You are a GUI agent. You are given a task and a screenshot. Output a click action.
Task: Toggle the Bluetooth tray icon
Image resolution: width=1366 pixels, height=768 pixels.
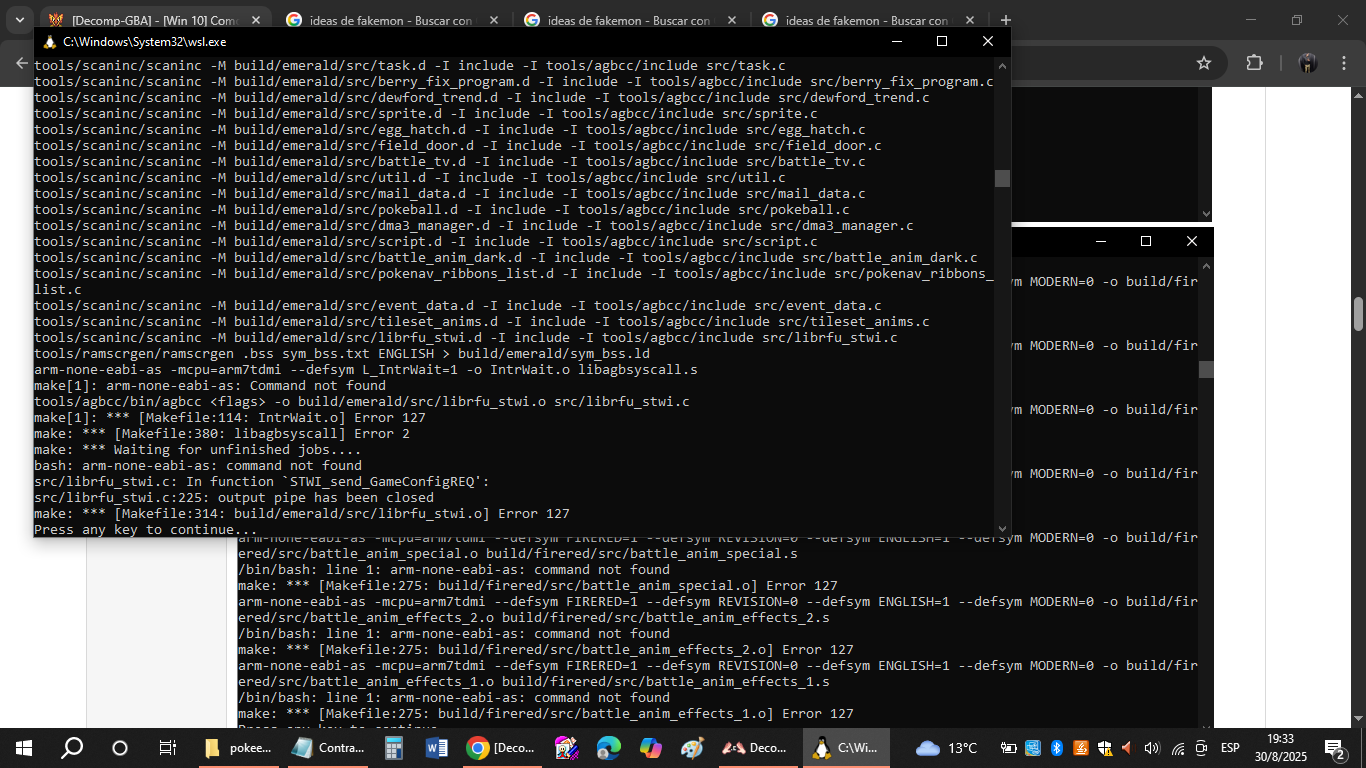(x=1057, y=748)
